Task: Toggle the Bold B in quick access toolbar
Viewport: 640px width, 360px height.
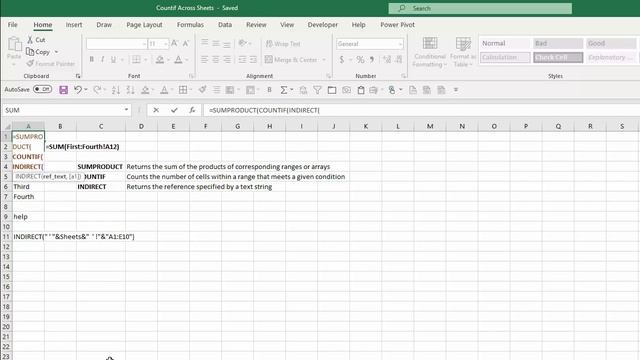Action: (269, 90)
